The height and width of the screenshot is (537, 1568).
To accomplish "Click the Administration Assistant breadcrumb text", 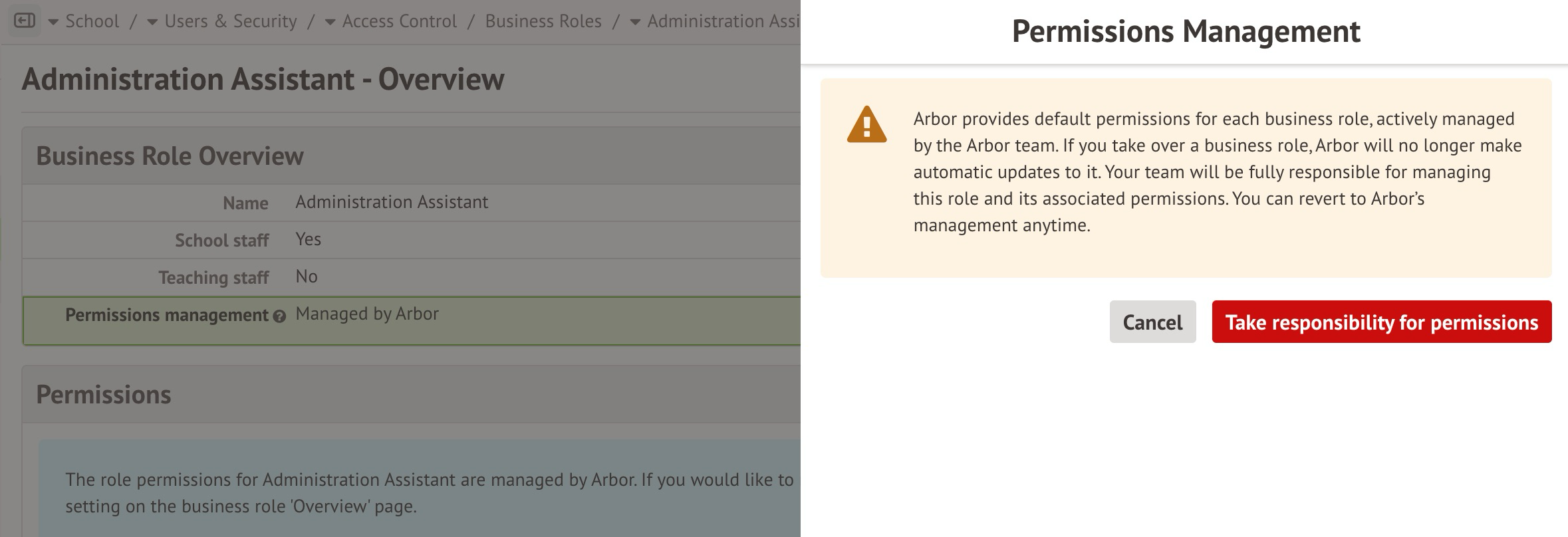I will tap(723, 21).
